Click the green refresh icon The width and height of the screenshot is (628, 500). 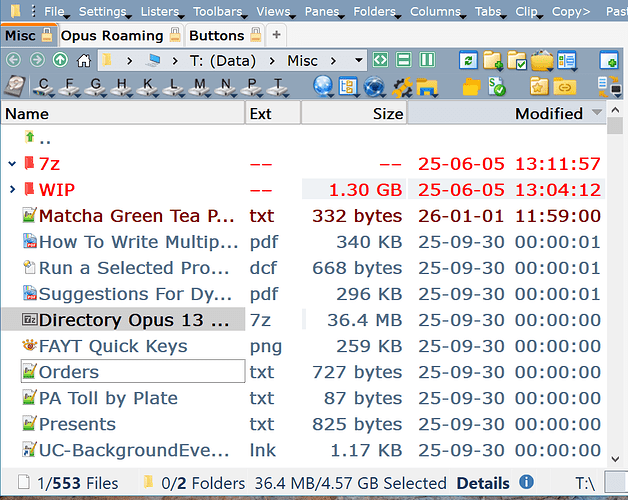pos(468,60)
